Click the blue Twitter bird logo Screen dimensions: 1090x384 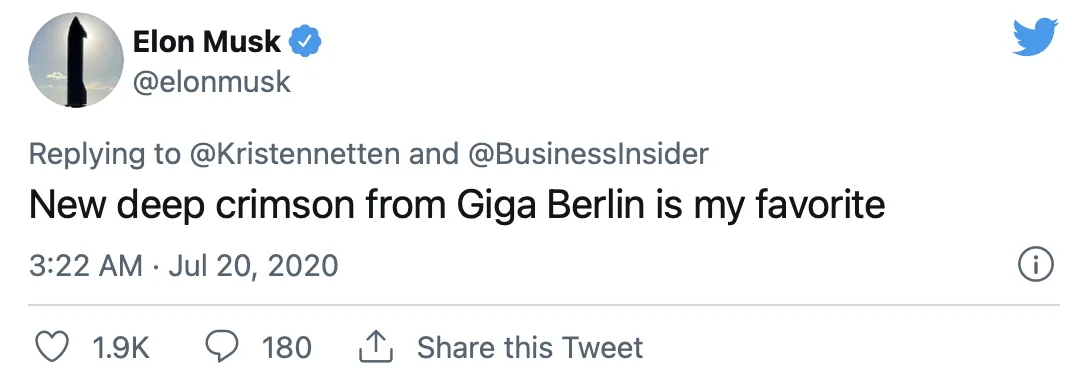1035,37
